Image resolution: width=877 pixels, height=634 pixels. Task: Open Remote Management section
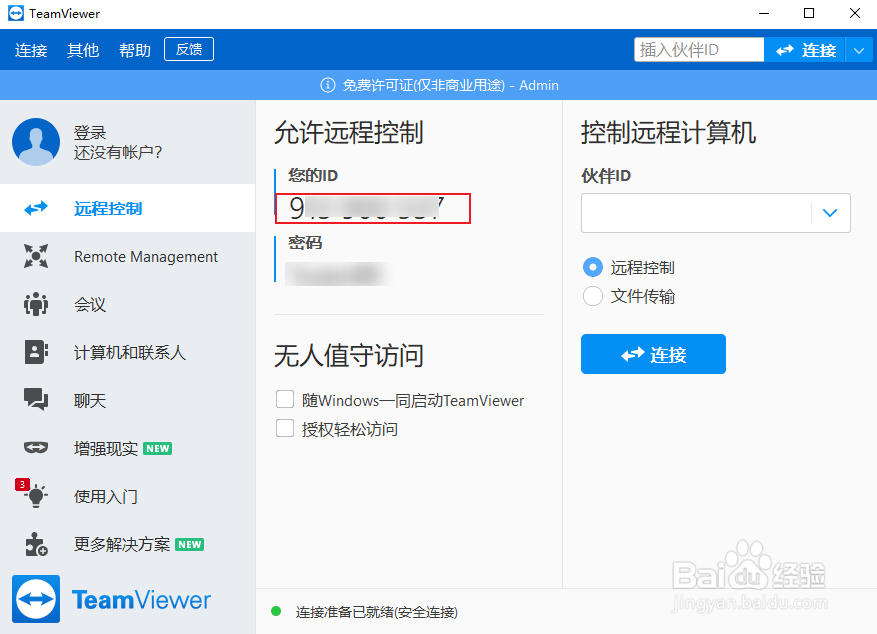[128, 256]
